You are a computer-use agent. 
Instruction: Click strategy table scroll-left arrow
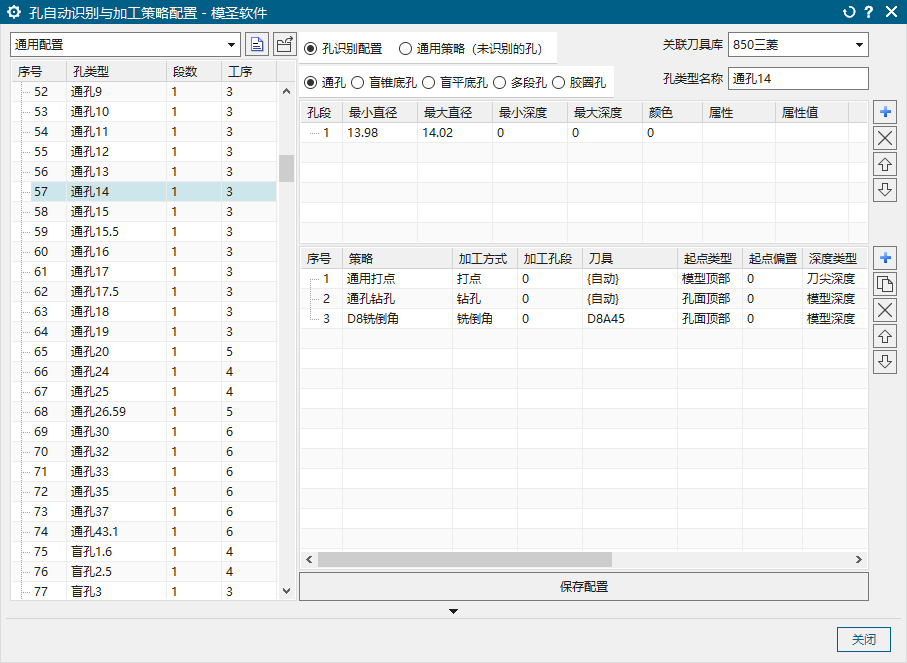(x=309, y=559)
